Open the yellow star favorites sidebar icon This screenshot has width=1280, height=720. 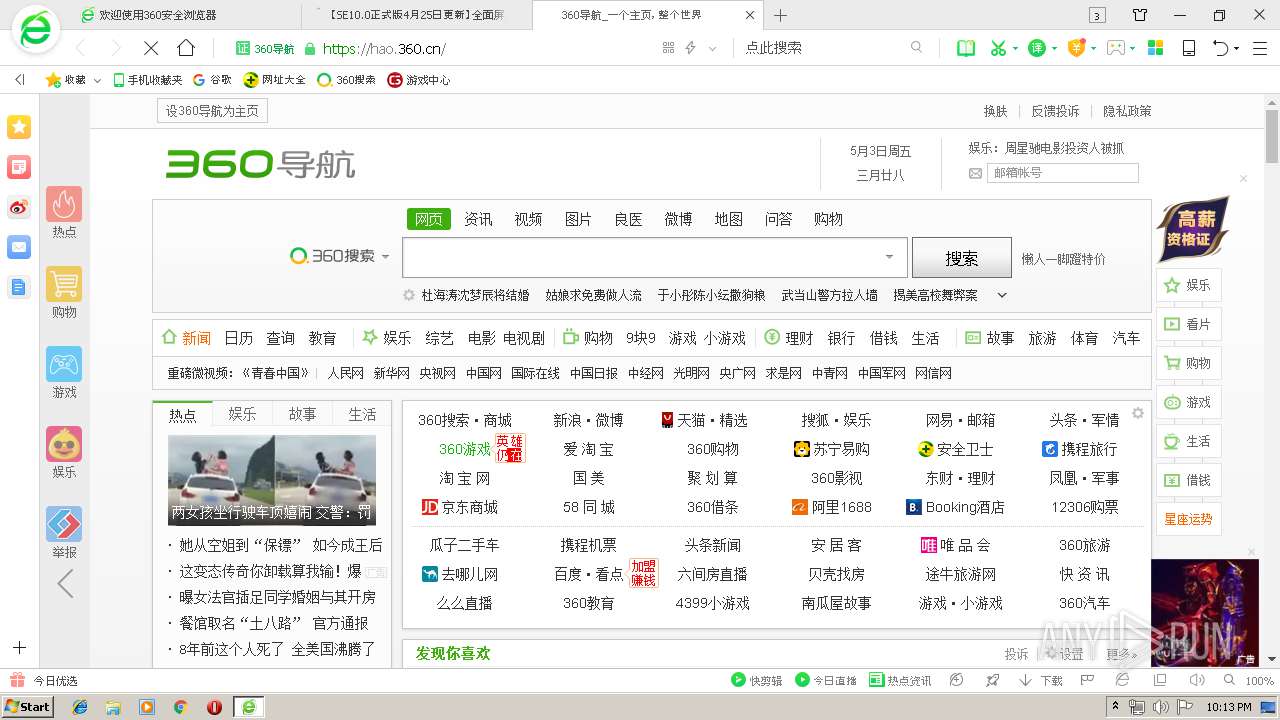(x=19, y=127)
